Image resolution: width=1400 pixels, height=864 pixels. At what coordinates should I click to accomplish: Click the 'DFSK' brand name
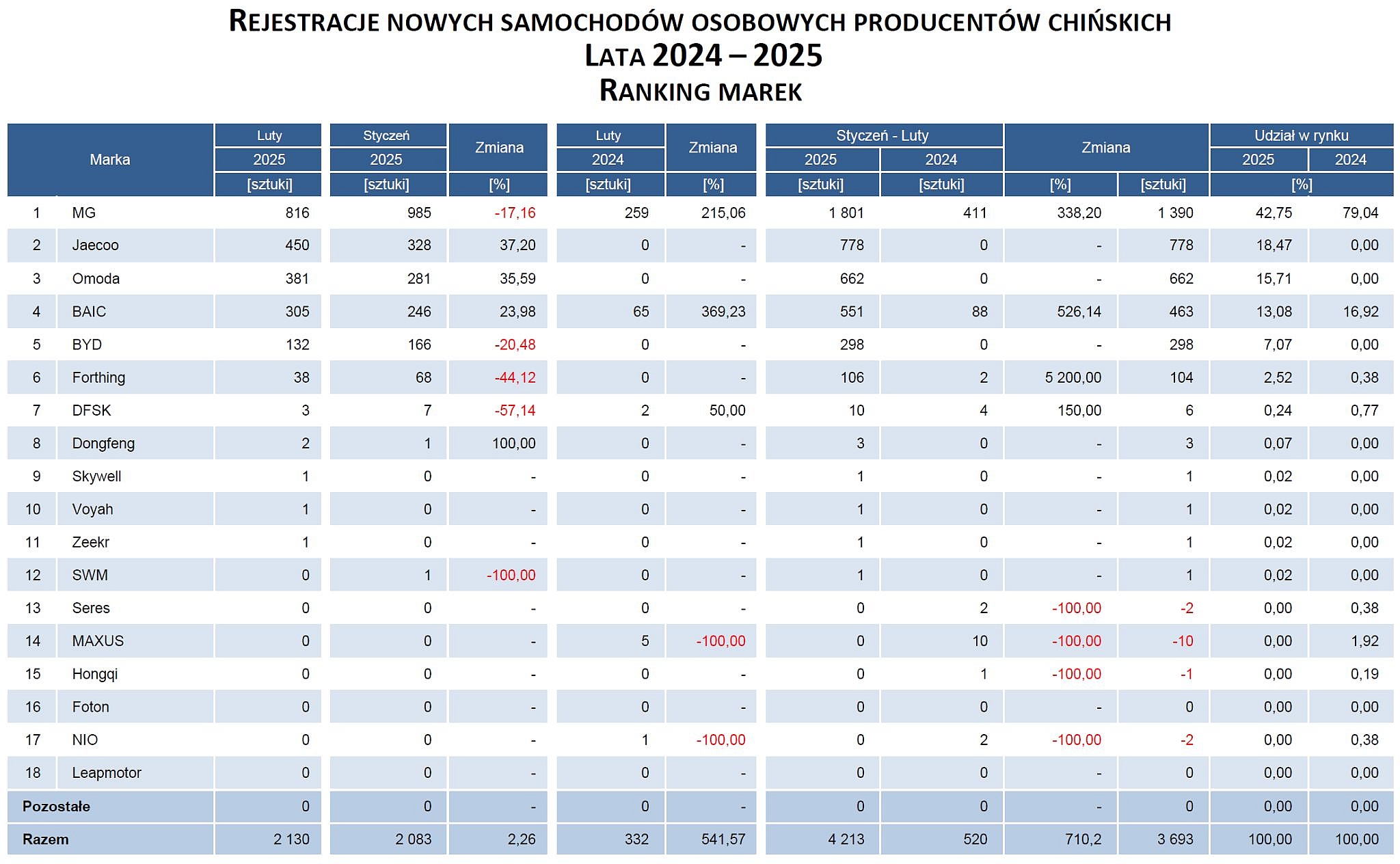click(92, 410)
